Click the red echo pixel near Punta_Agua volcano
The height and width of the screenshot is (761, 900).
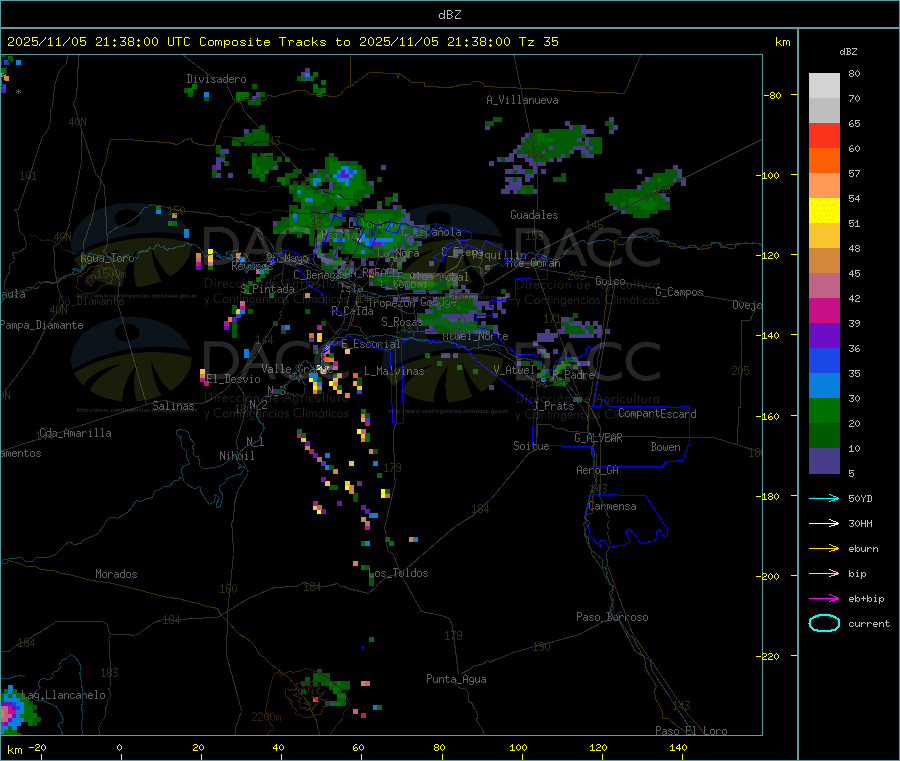[315, 699]
